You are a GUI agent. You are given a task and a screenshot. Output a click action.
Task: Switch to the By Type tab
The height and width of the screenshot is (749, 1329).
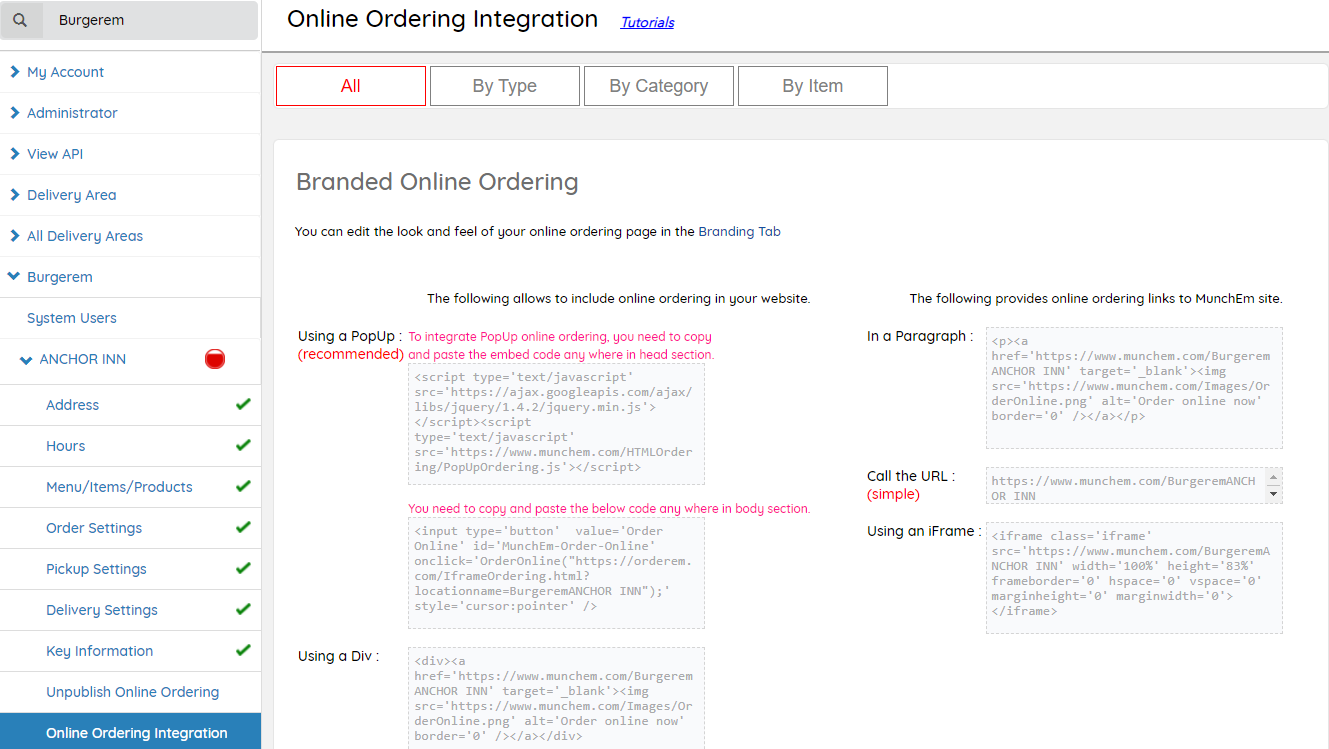click(x=504, y=86)
